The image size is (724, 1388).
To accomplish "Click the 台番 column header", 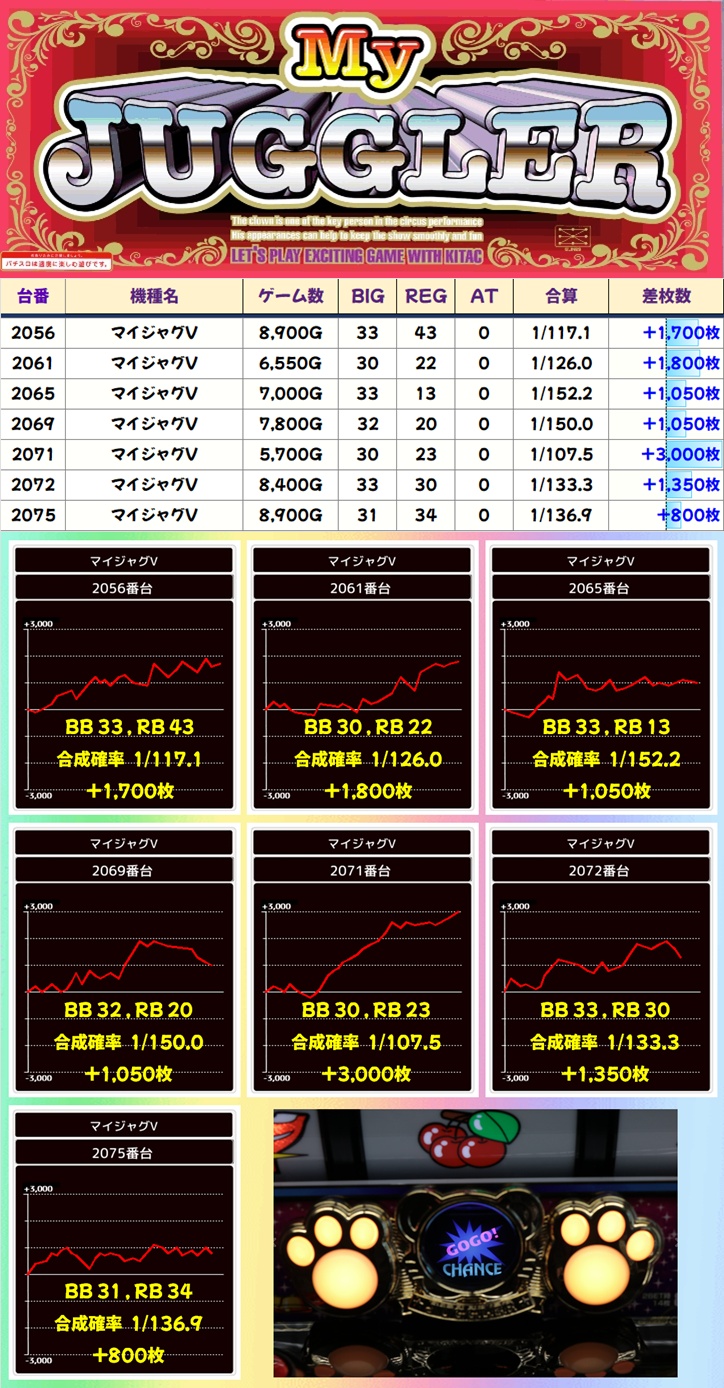I will point(34,296).
